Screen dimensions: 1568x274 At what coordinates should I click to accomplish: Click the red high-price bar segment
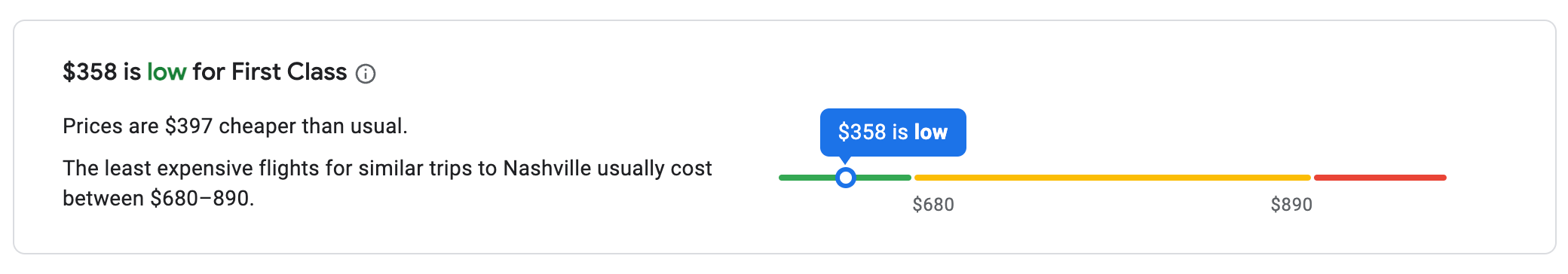1380,178
